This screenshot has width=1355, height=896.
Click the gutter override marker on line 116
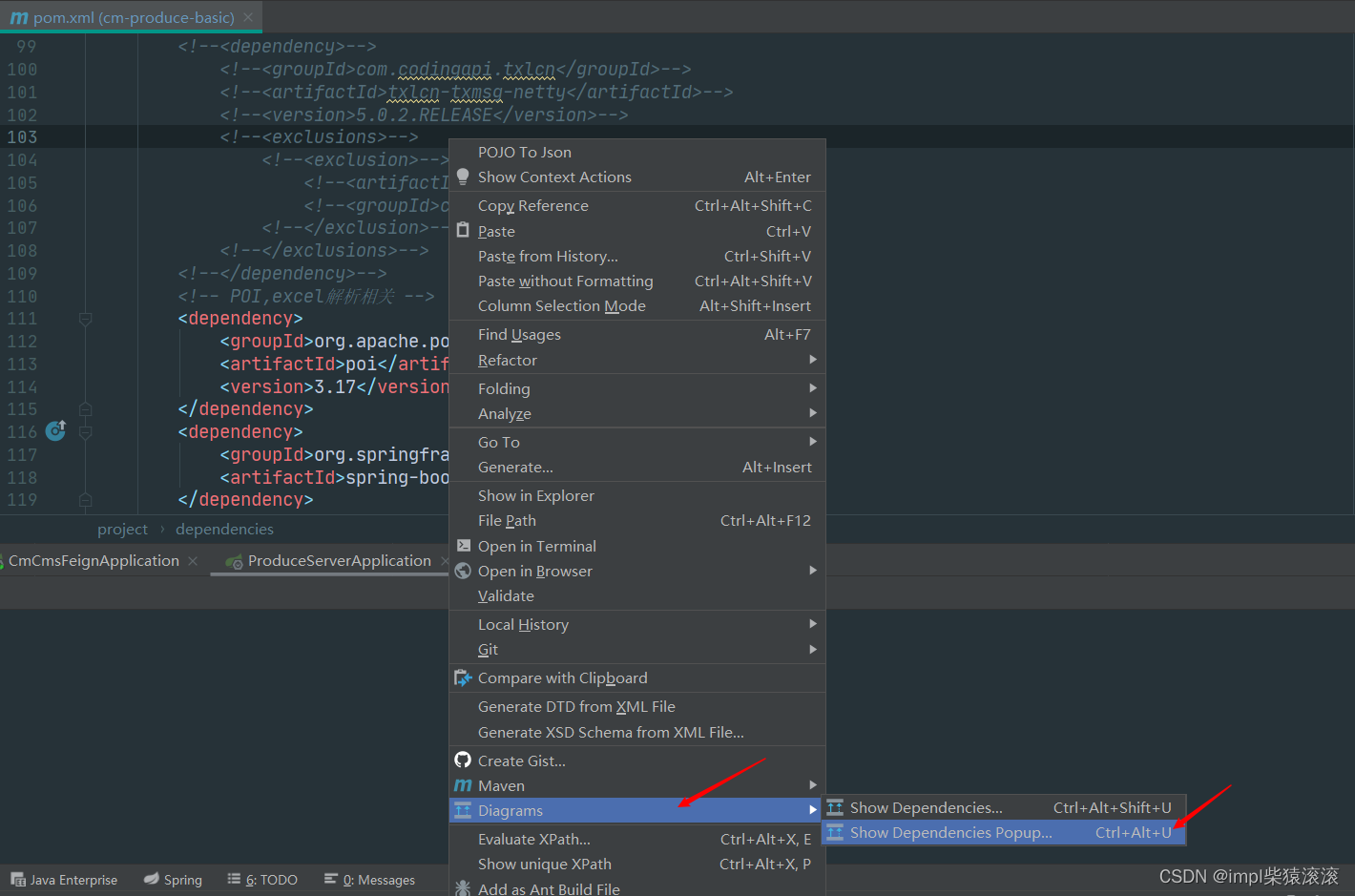click(56, 430)
